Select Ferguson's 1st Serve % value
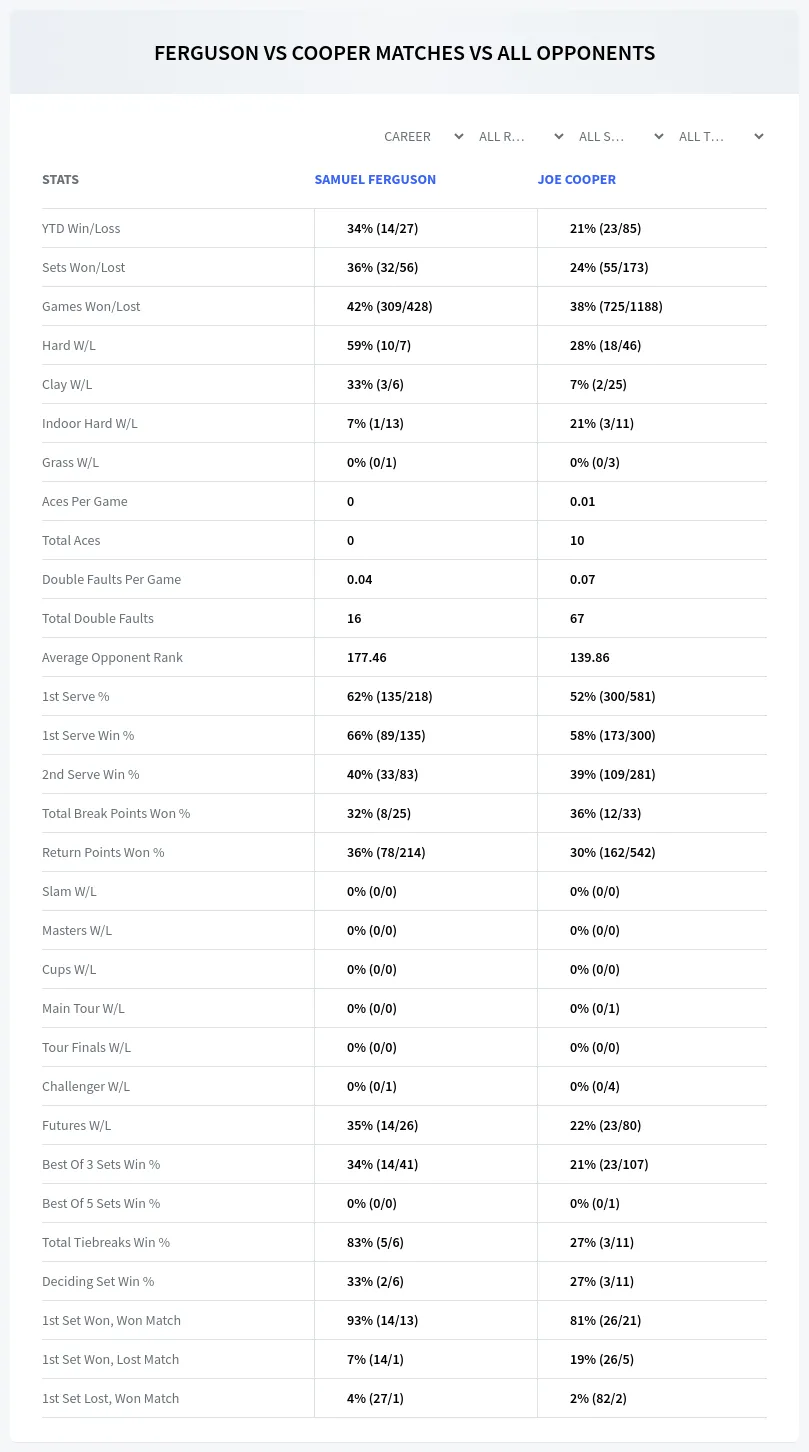809x1452 pixels. pos(390,696)
